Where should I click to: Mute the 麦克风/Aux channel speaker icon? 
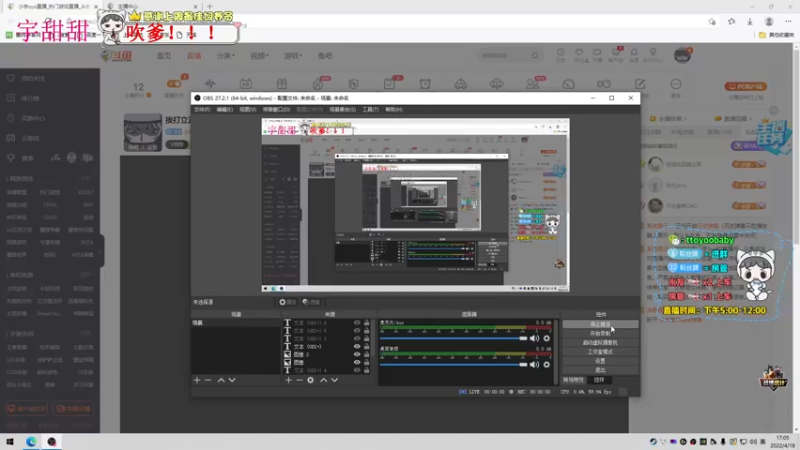pyautogui.click(x=534, y=338)
